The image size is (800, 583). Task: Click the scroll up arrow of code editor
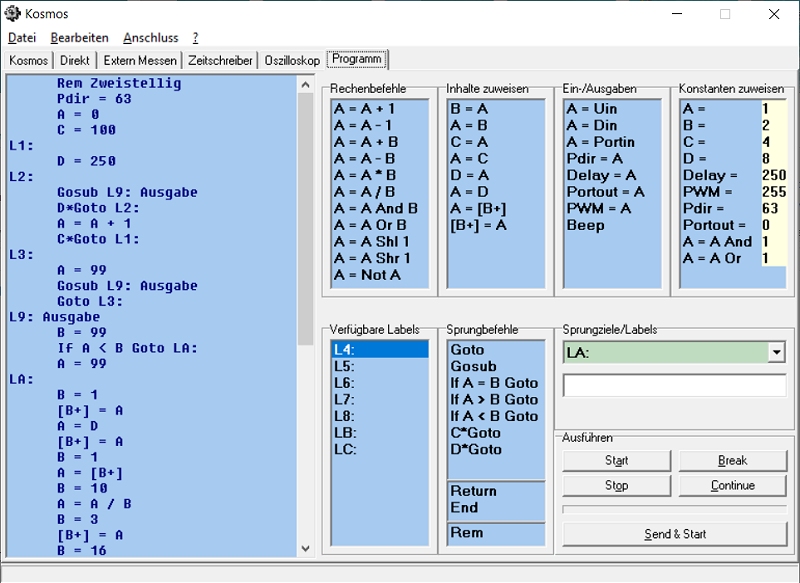[307, 85]
